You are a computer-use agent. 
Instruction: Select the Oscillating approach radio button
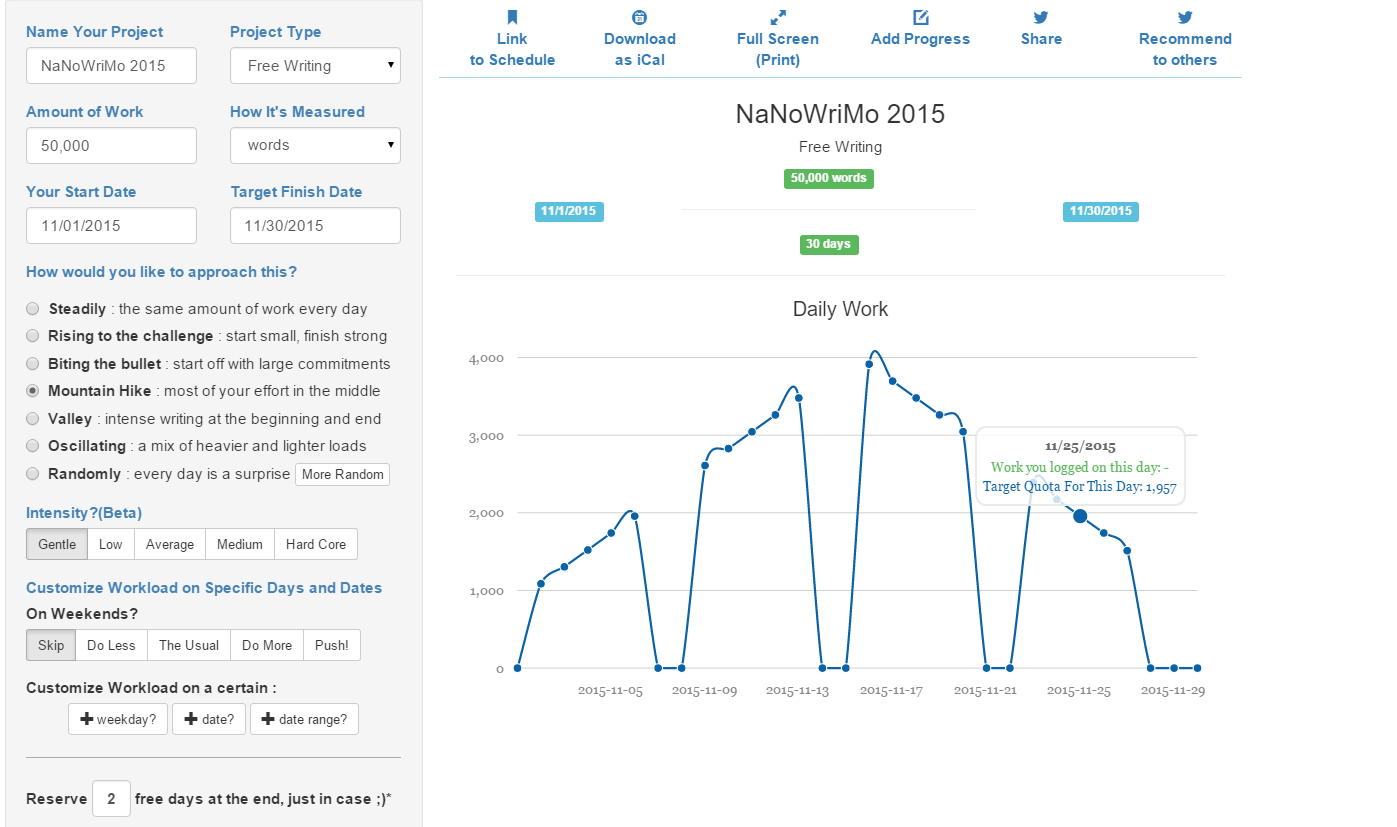[33, 446]
